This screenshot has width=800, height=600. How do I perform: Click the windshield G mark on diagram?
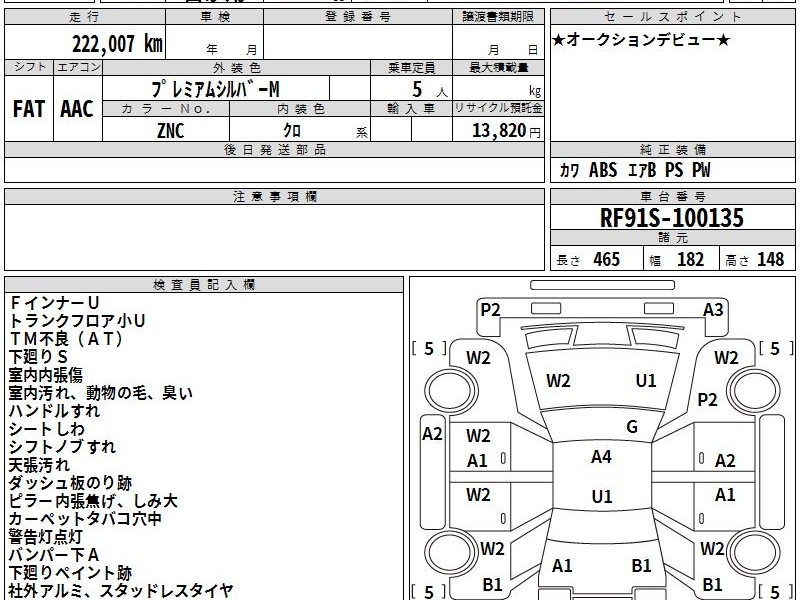pyautogui.click(x=632, y=427)
